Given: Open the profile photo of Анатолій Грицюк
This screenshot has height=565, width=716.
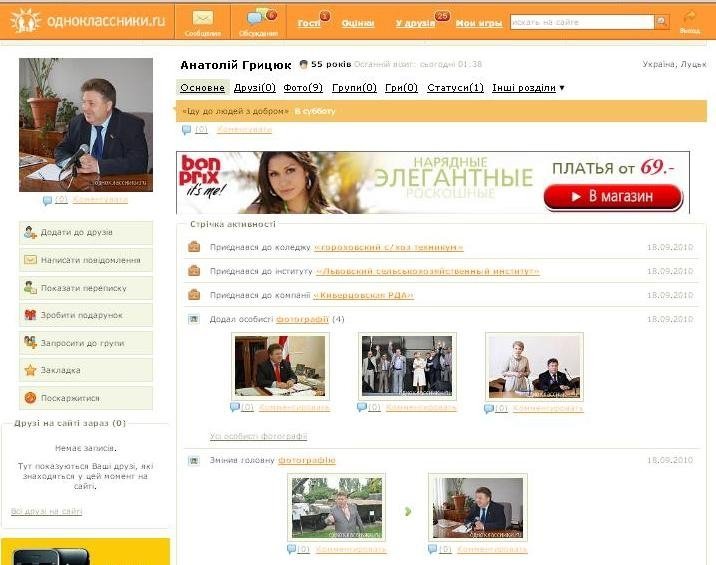Looking at the screenshot, I should click(x=85, y=123).
